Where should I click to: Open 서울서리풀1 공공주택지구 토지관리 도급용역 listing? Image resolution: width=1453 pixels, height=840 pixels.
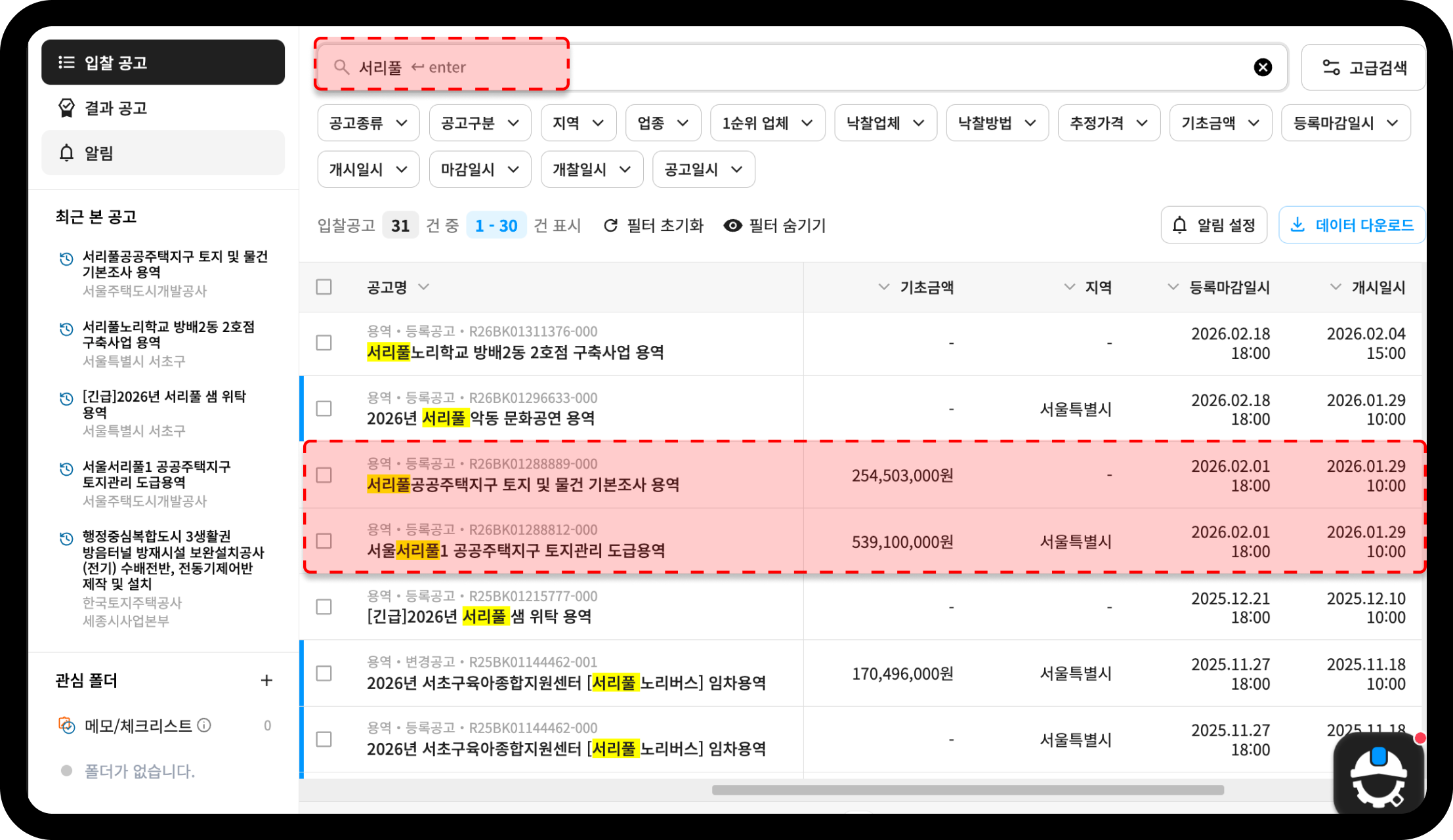(x=516, y=550)
